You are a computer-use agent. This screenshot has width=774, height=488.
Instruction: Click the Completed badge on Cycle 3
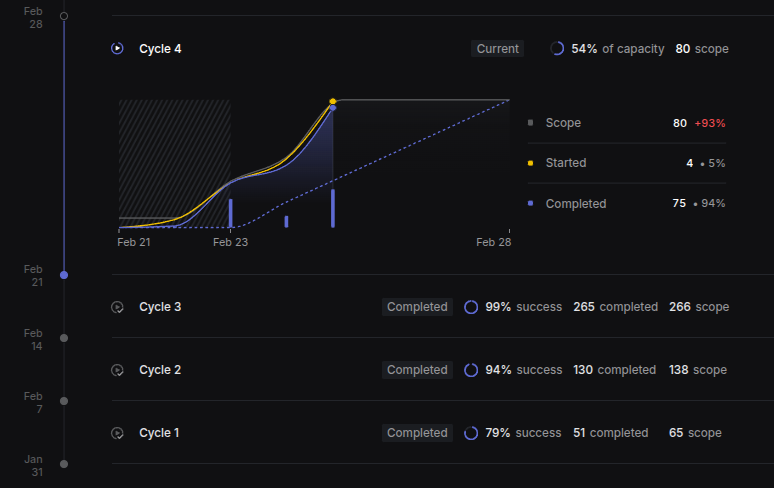click(x=417, y=307)
